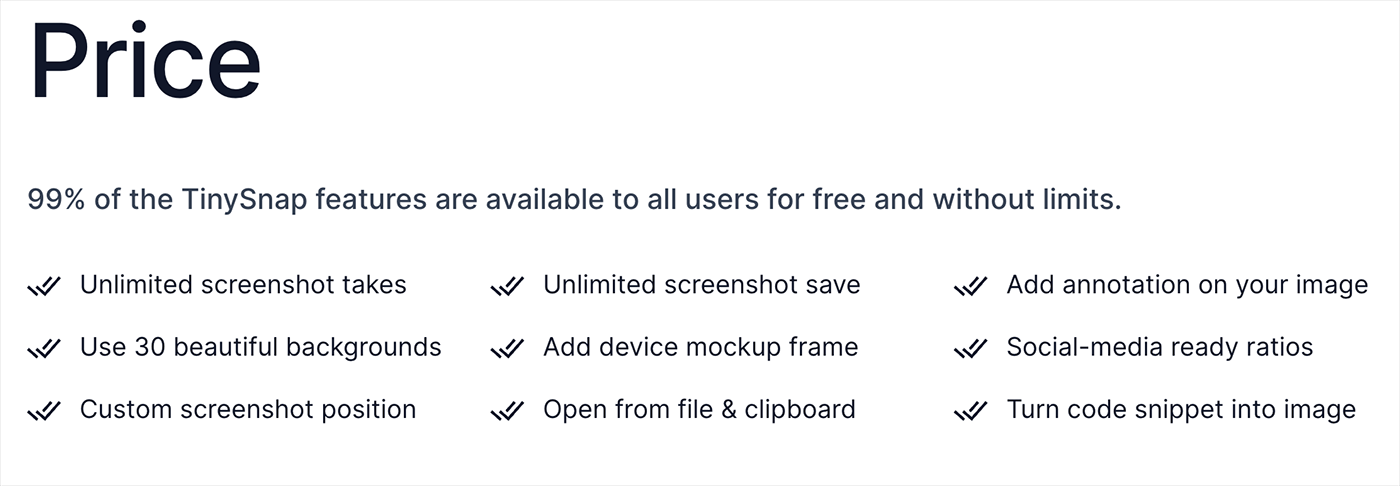Select the Unlimited screenshot takes text

pyautogui.click(x=243, y=285)
